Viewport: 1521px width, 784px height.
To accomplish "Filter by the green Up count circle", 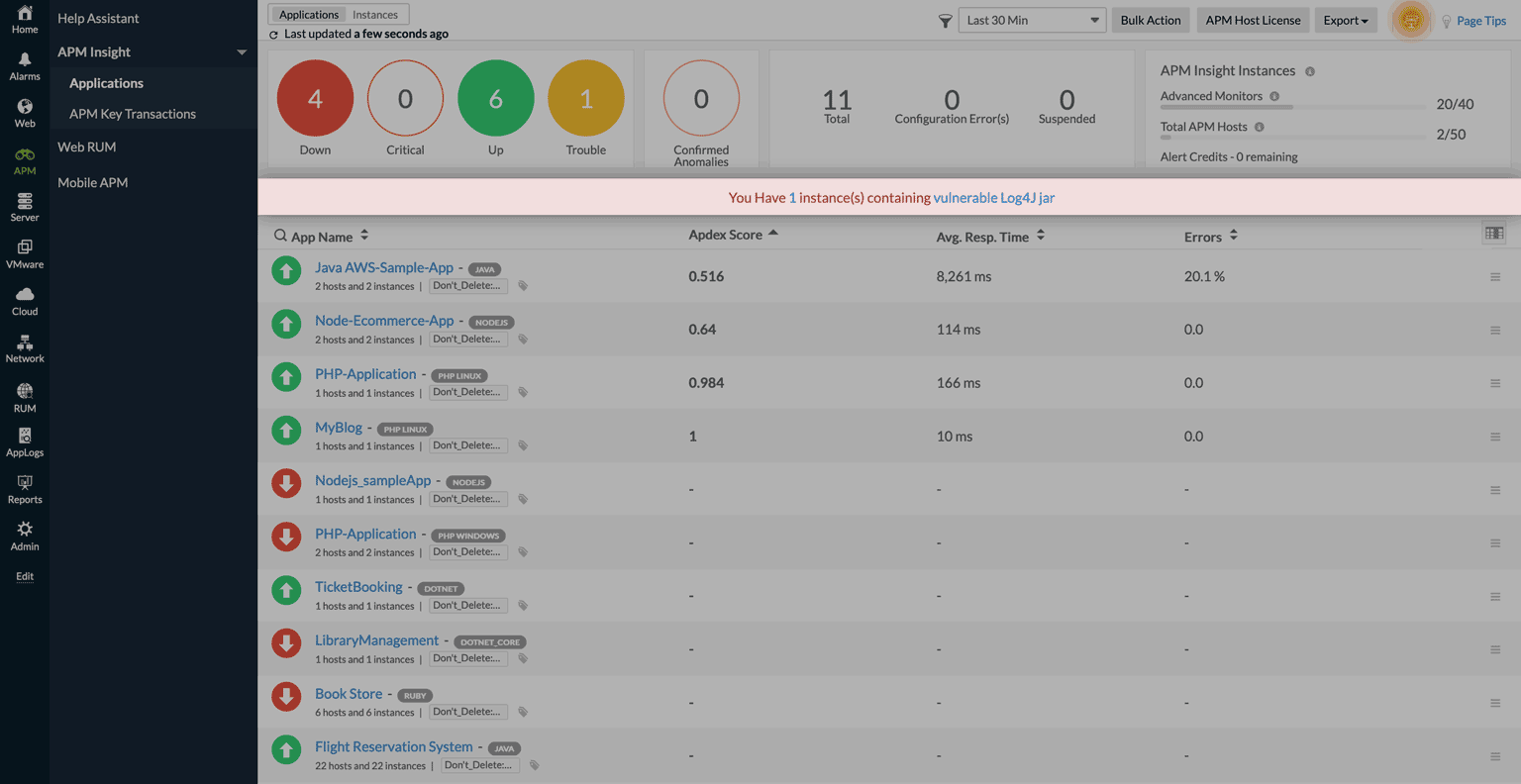I will click(496, 98).
